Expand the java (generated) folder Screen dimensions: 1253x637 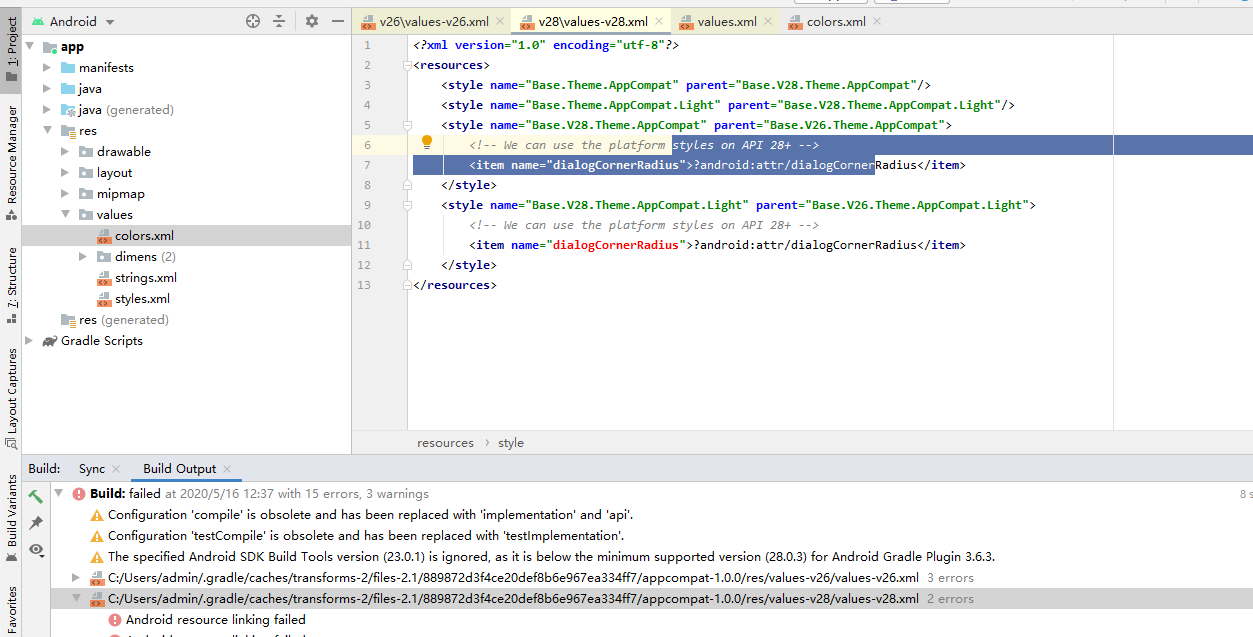pos(47,110)
